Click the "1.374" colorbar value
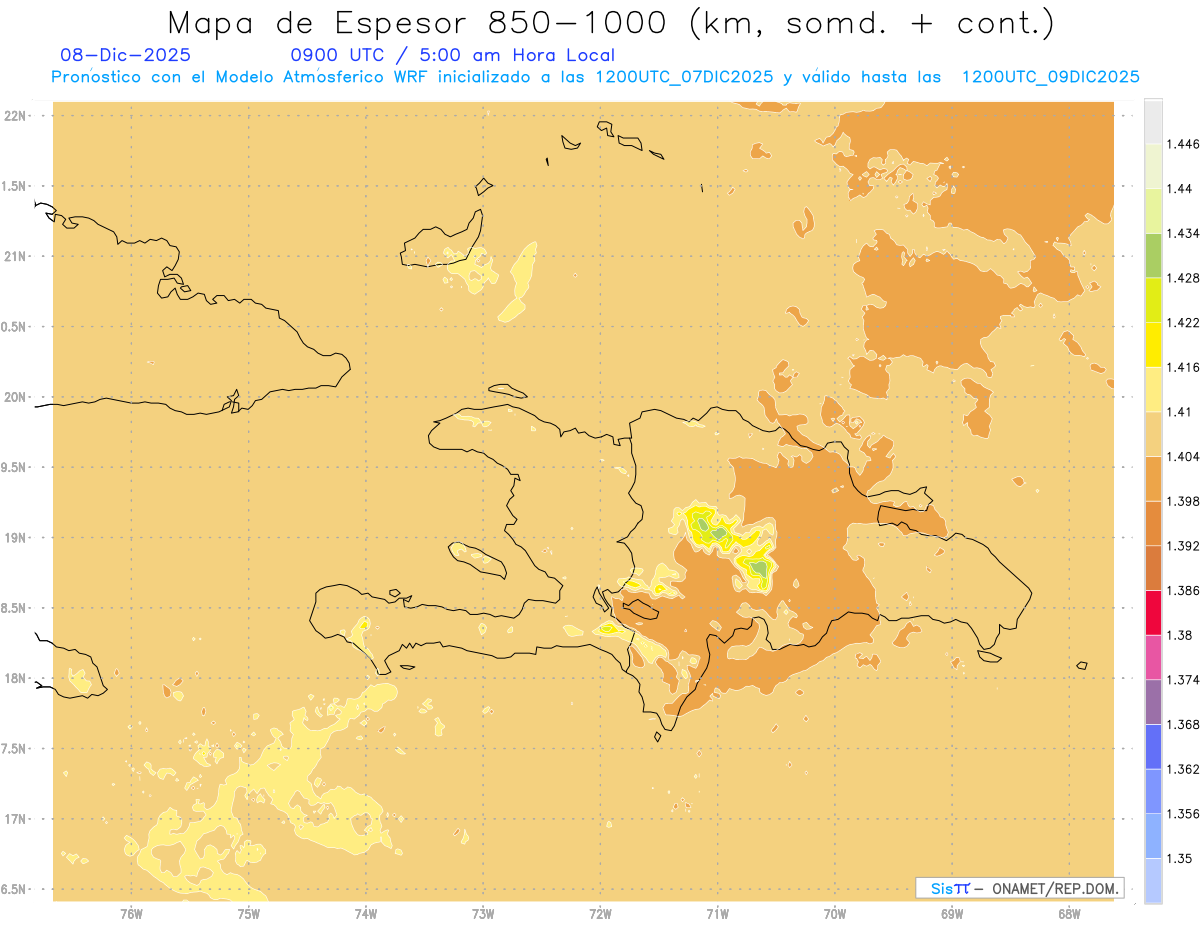This screenshot has height=927, width=1200. pos(1183,680)
